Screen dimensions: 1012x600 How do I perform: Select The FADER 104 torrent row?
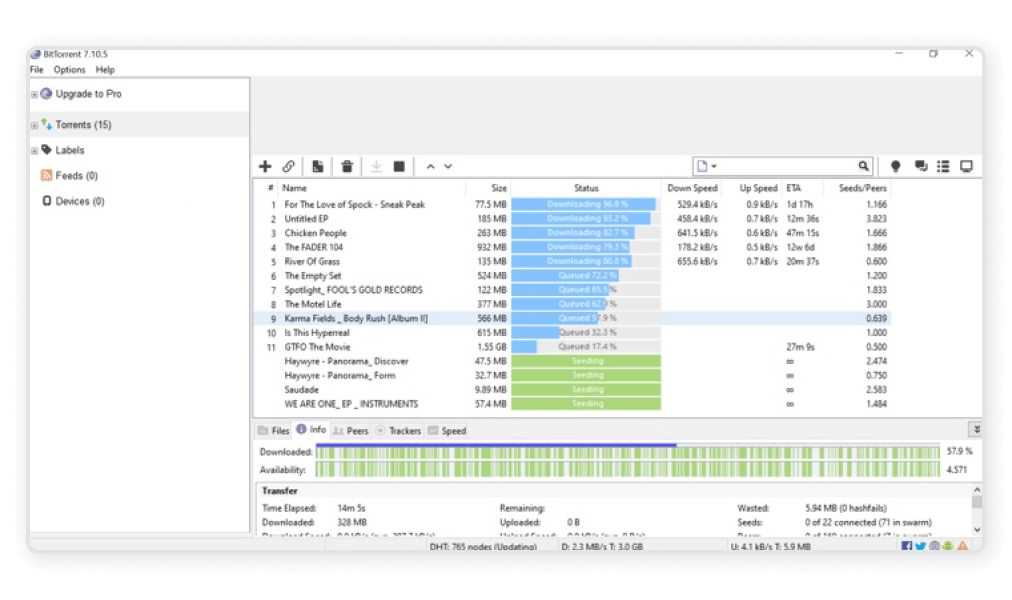571,247
